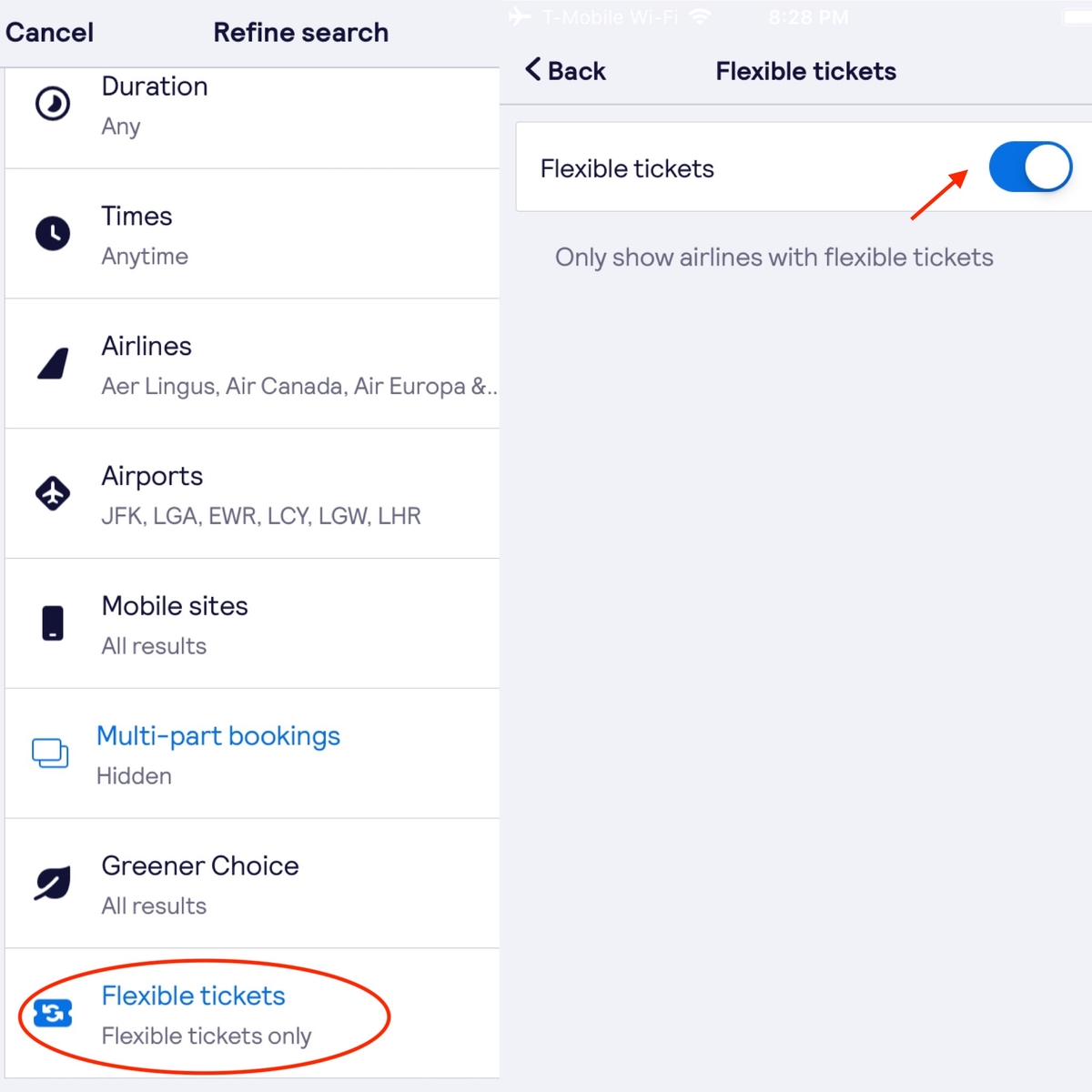Viewport: 1092px width, 1092px height.
Task: Click the Multi-part bookings overlapping windows icon
Action: click(50, 753)
